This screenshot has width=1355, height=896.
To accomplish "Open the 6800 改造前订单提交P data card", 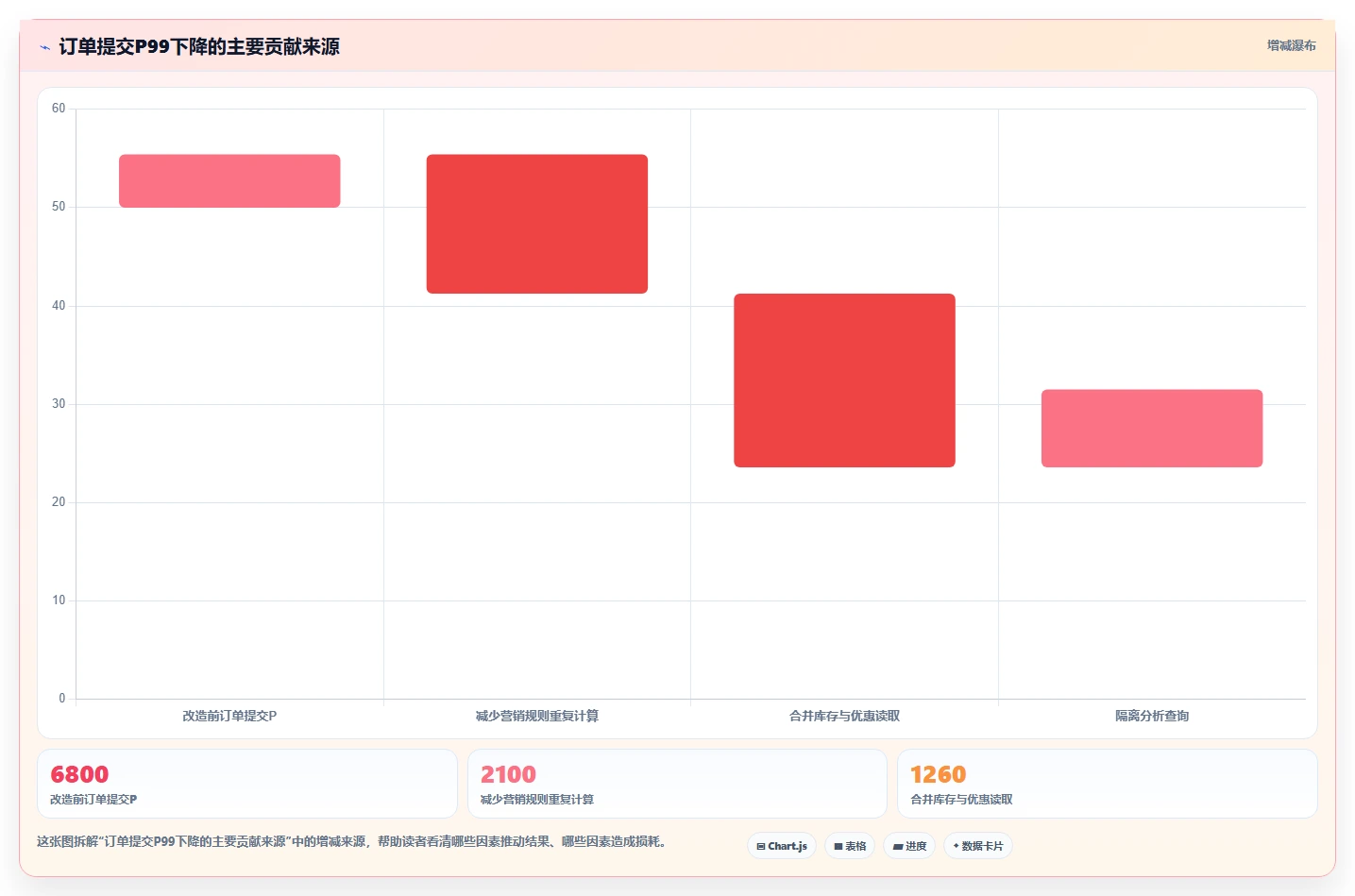I will pyautogui.click(x=247, y=784).
